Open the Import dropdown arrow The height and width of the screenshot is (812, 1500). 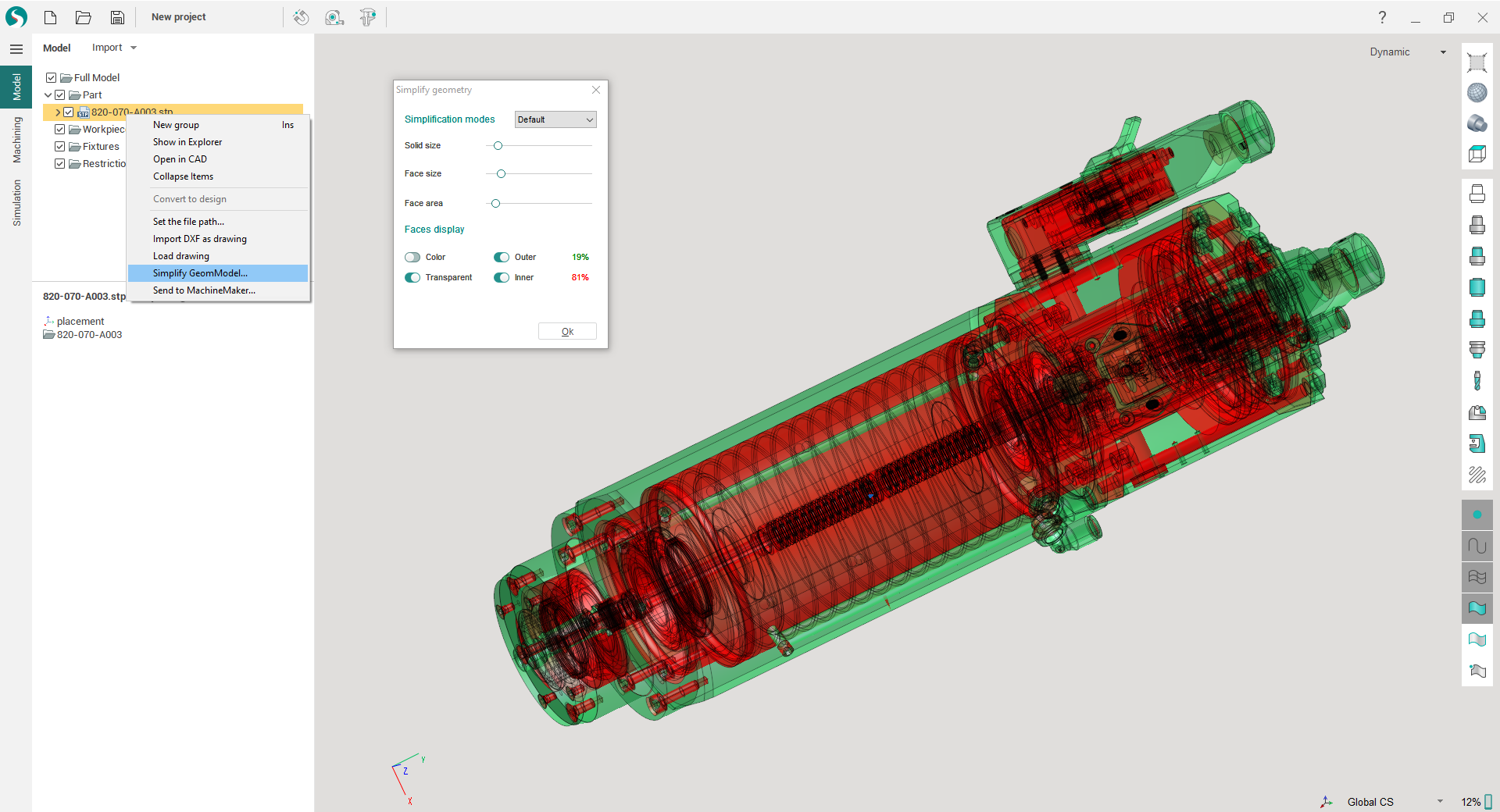click(x=134, y=48)
